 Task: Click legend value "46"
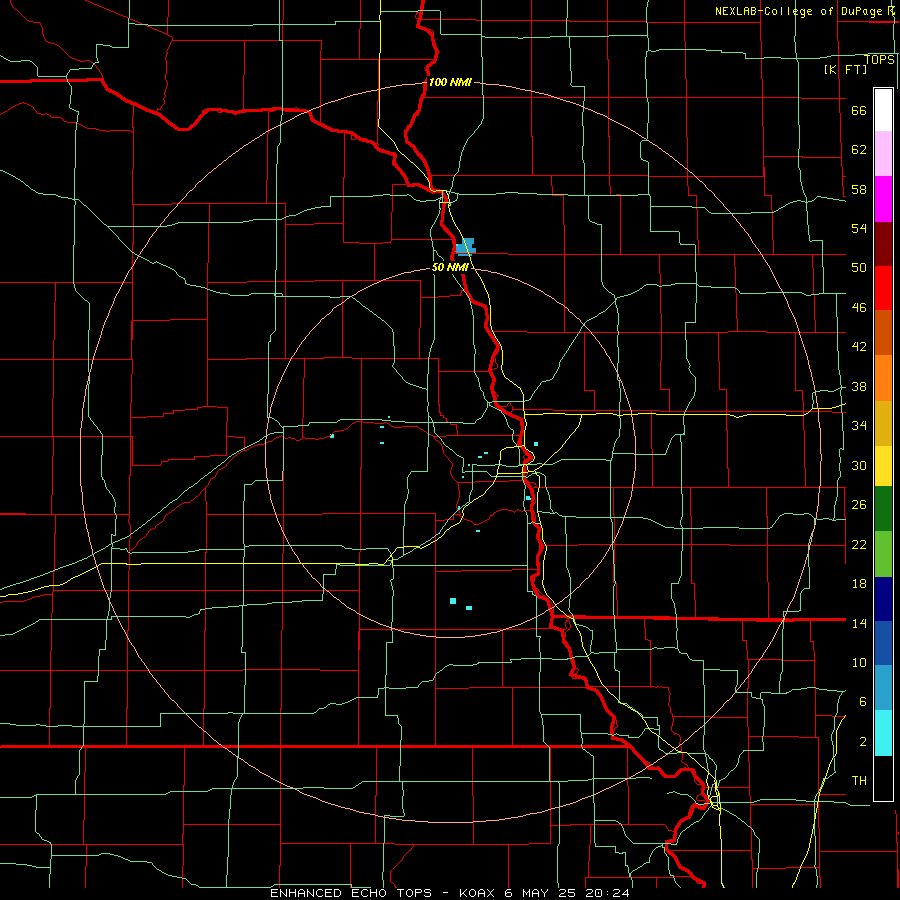[859, 308]
